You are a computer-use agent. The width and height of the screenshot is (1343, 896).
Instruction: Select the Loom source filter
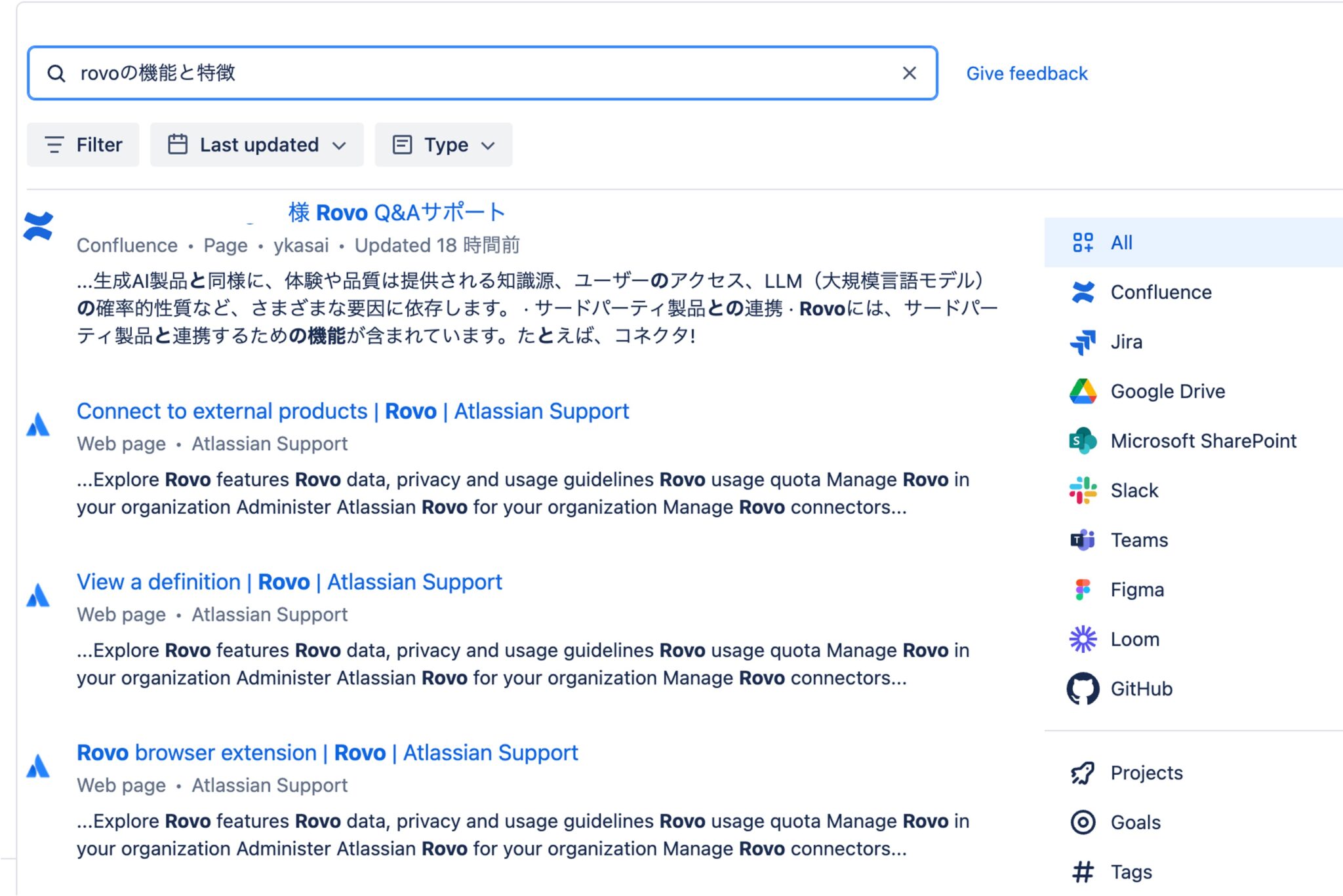(x=1083, y=638)
